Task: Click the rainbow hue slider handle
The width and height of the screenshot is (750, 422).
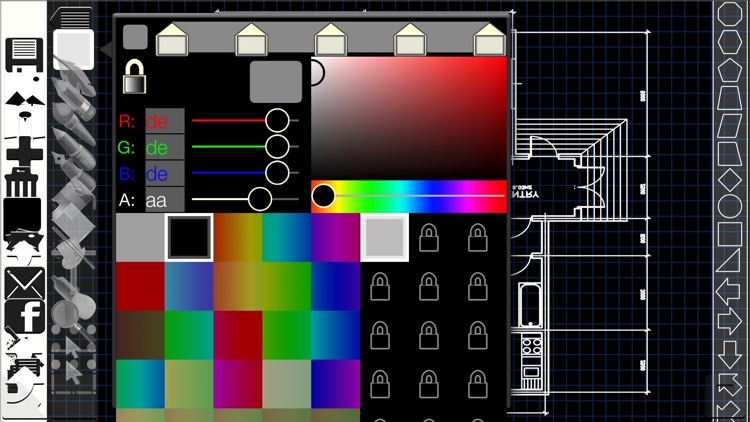Action: coord(323,196)
